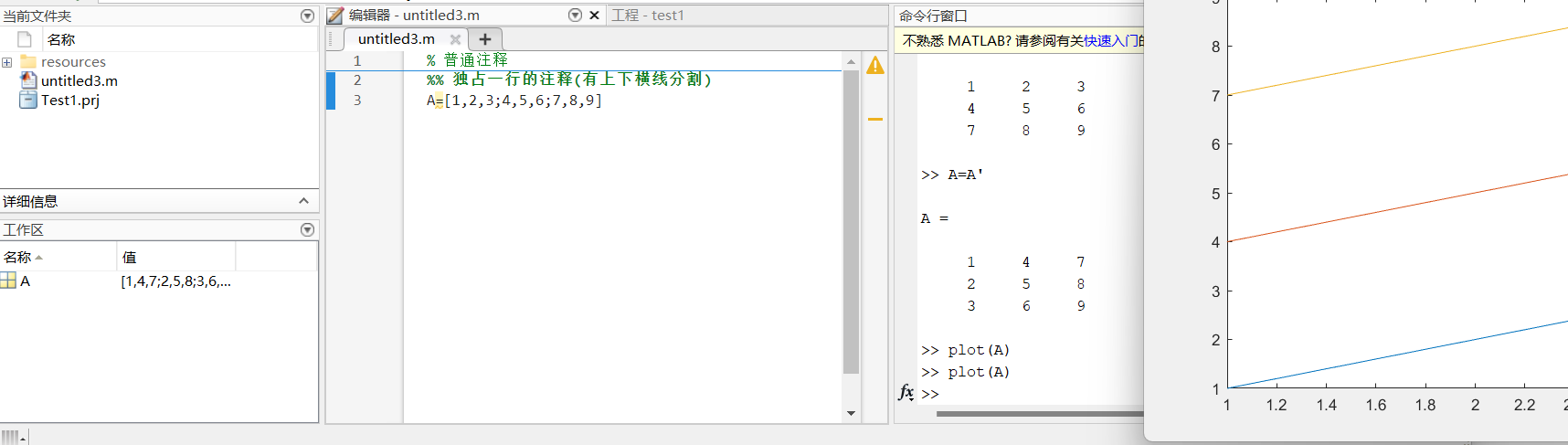Screen dimensions: 1568x445
Task: Add a new editor tab with plus
Action: [485, 39]
